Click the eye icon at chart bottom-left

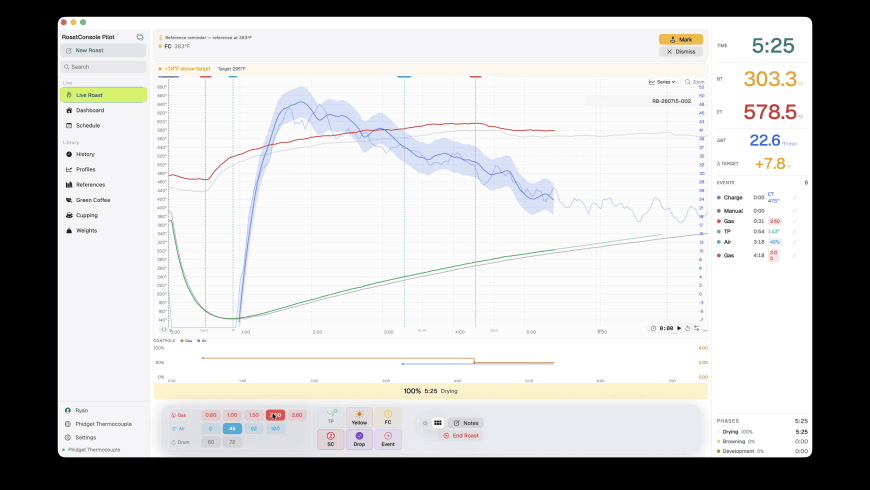click(163, 329)
